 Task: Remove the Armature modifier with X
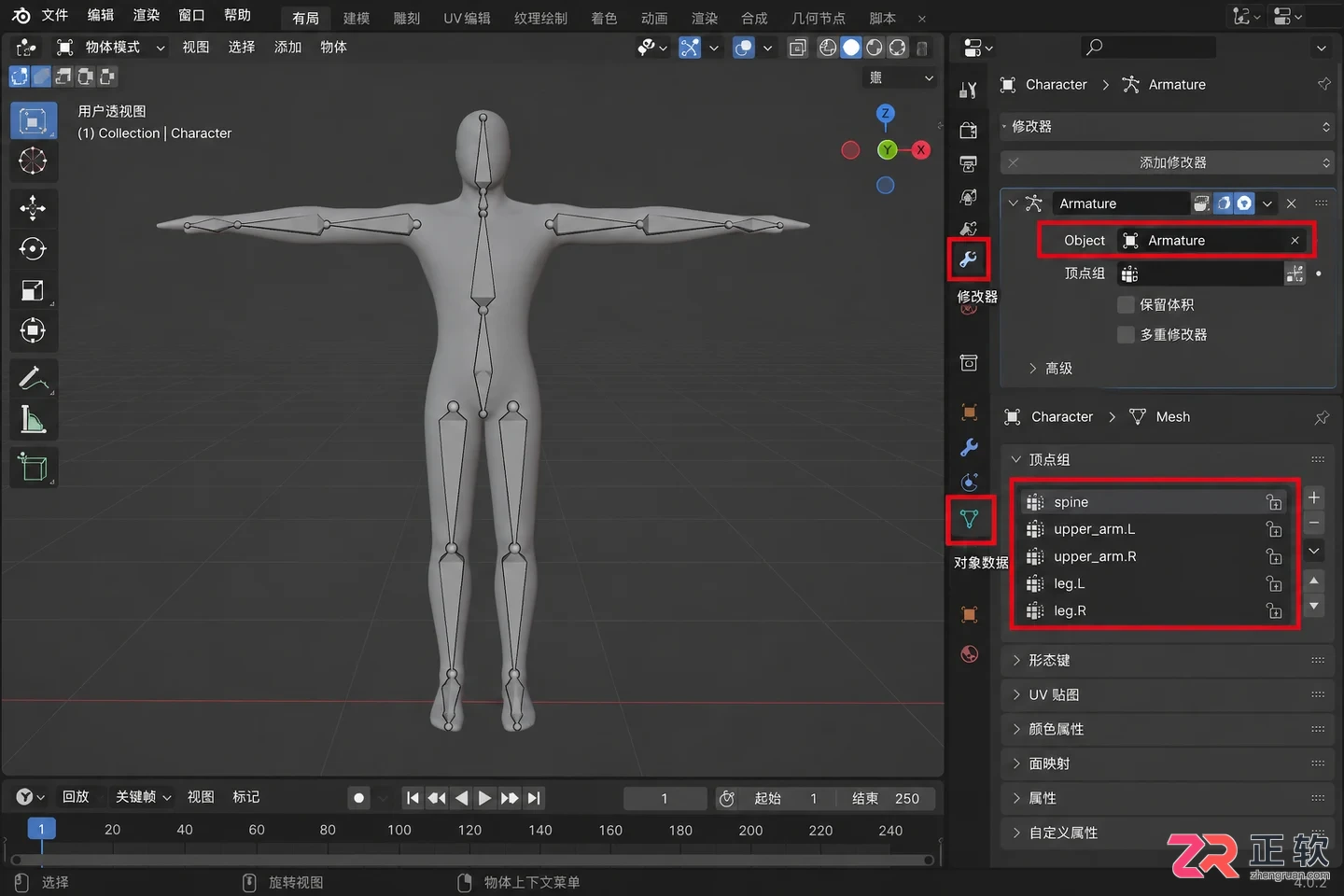(1291, 203)
